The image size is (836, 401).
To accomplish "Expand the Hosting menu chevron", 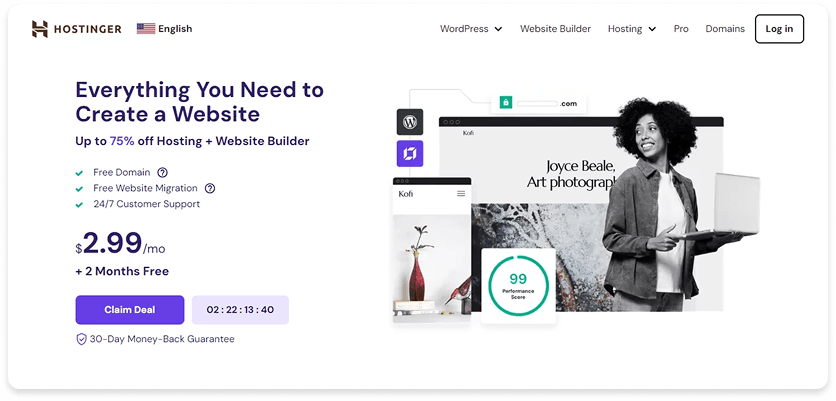I will [x=652, y=29].
